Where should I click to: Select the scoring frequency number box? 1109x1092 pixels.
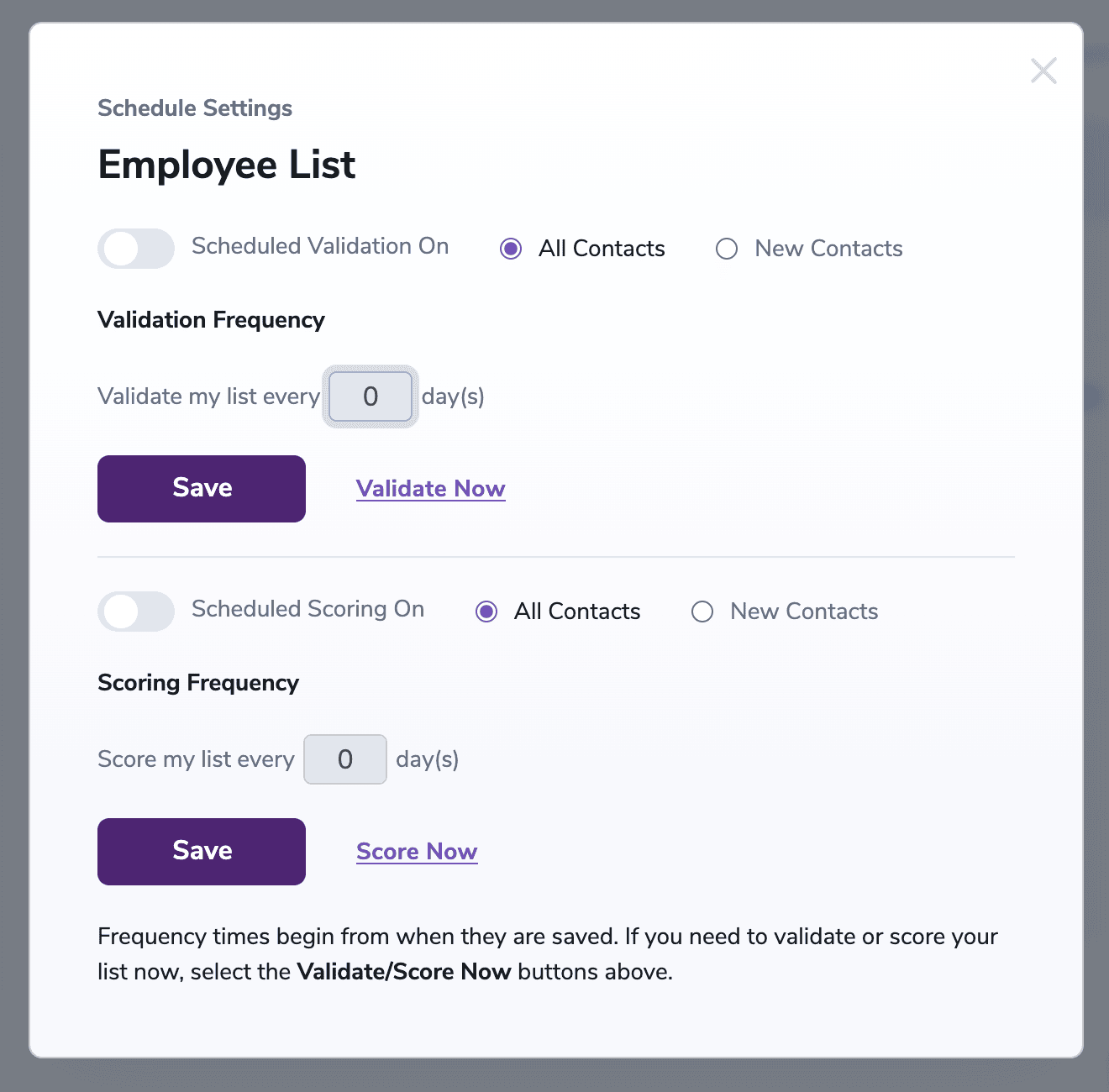tap(345, 759)
